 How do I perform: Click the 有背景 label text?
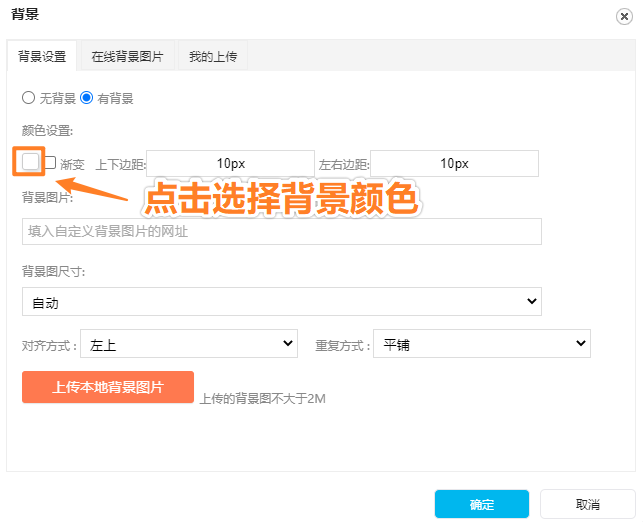(x=115, y=99)
